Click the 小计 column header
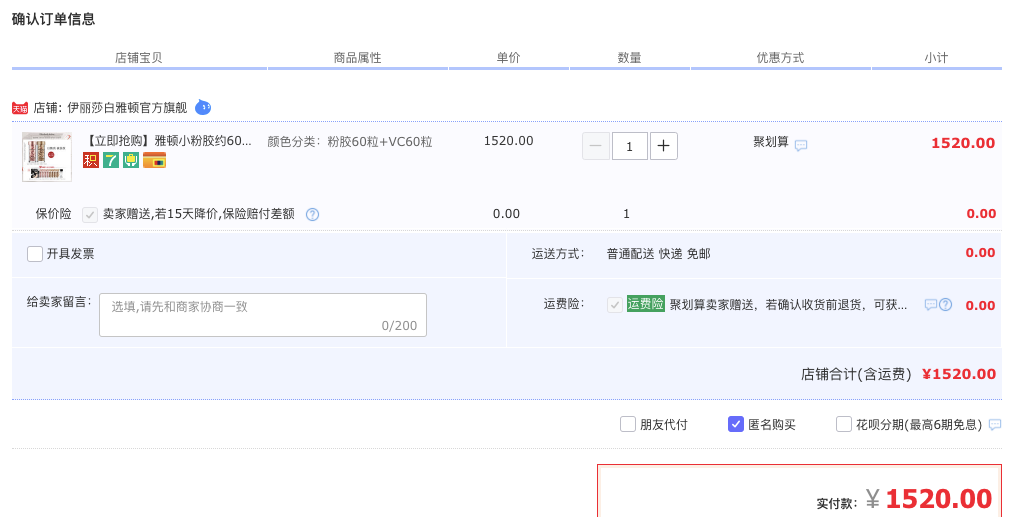The height and width of the screenshot is (517, 1024). 936,57
